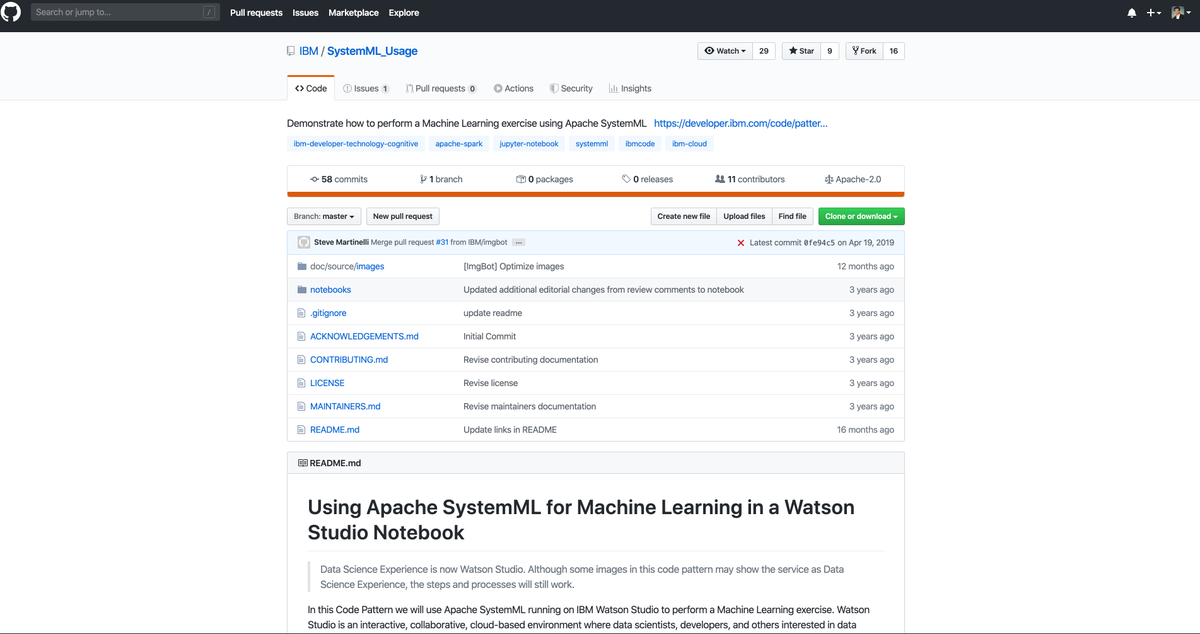This screenshot has height=634, width=1200.
Task: Open 'Update links in README' commit message
Action: tap(510, 429)
